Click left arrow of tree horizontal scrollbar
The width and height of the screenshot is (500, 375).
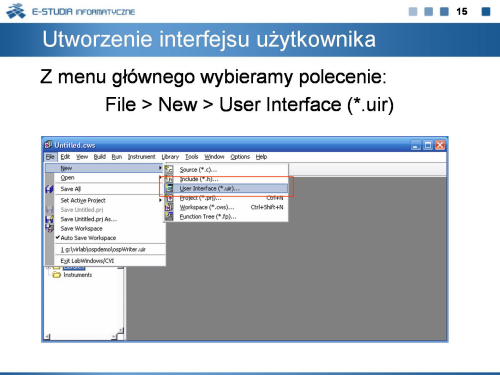tap(47, 337)
